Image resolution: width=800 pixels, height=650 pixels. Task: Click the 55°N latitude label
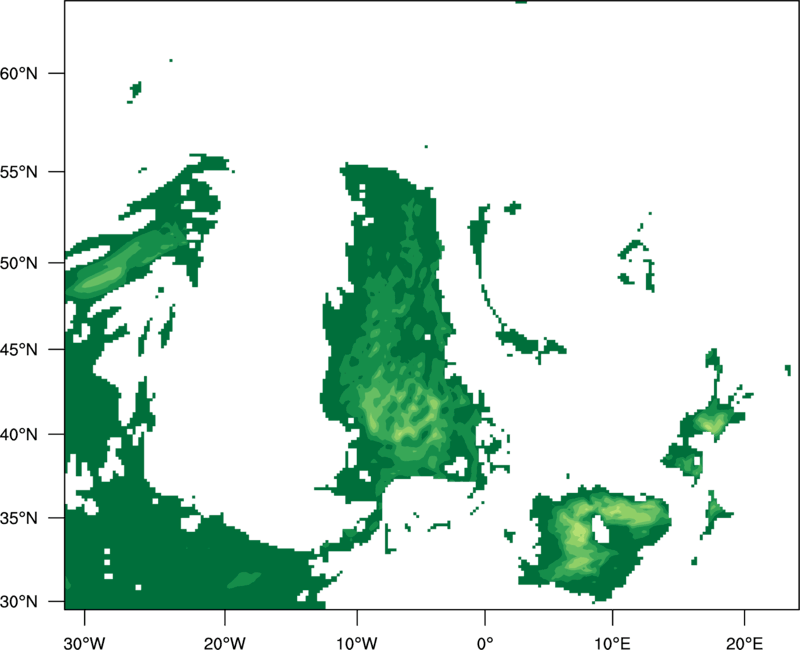(19, 172)
